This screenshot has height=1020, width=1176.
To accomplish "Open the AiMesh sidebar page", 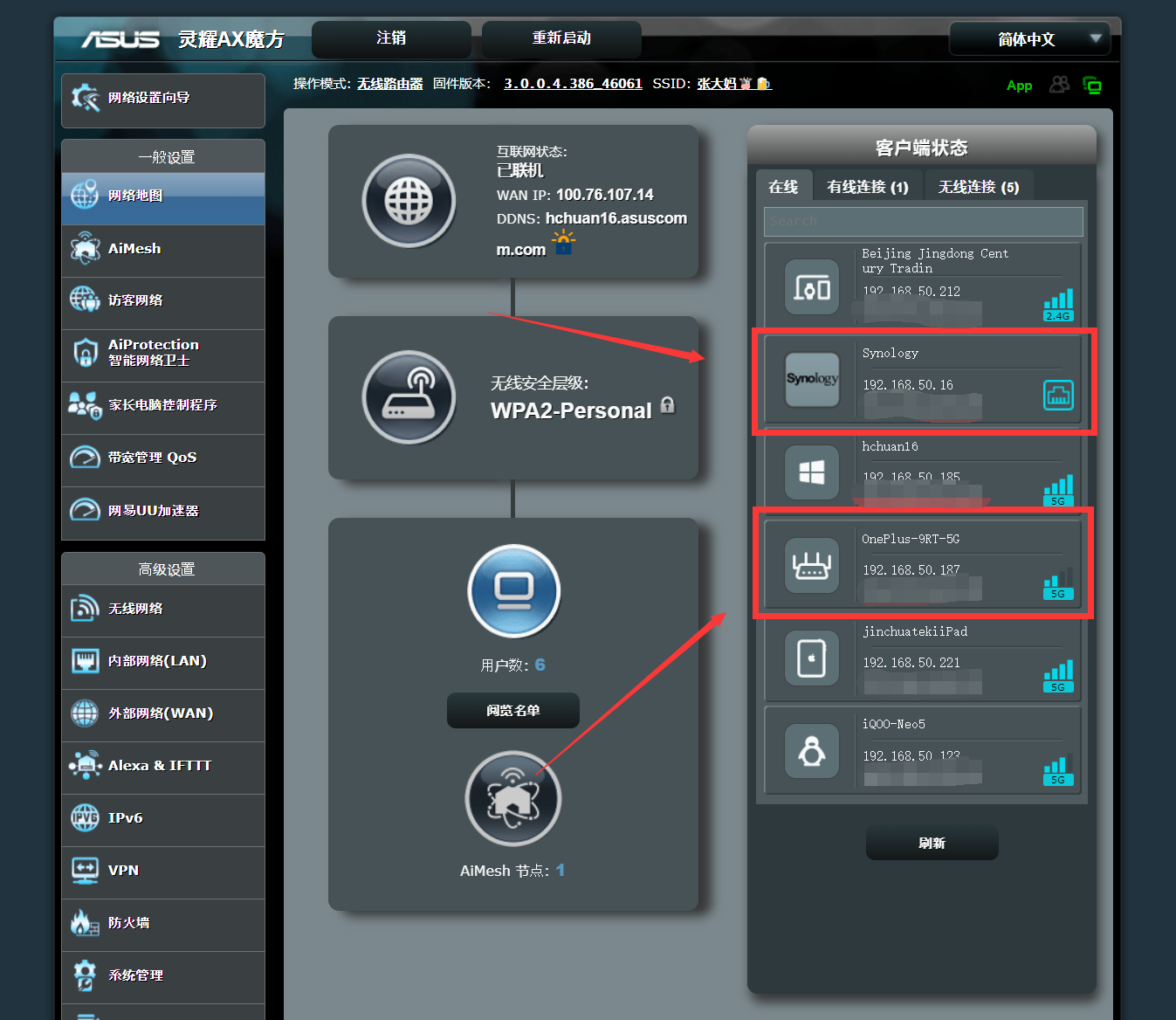I will point(163,251).
